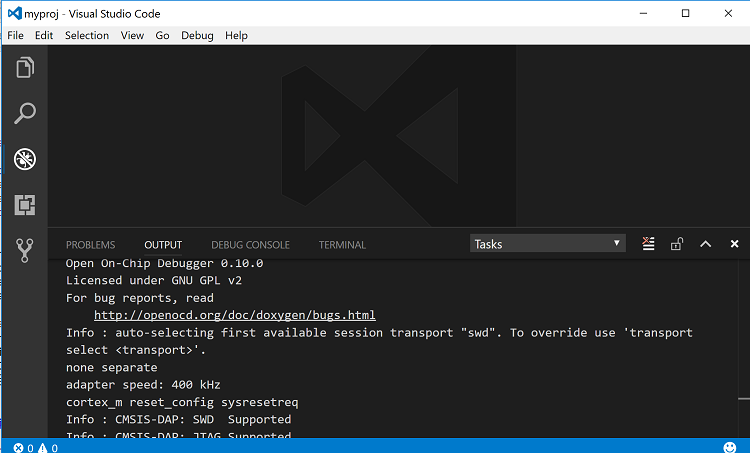Switch to the Problems tab
750x453 pixels.
pyautogui.click(x=90, y=245)
